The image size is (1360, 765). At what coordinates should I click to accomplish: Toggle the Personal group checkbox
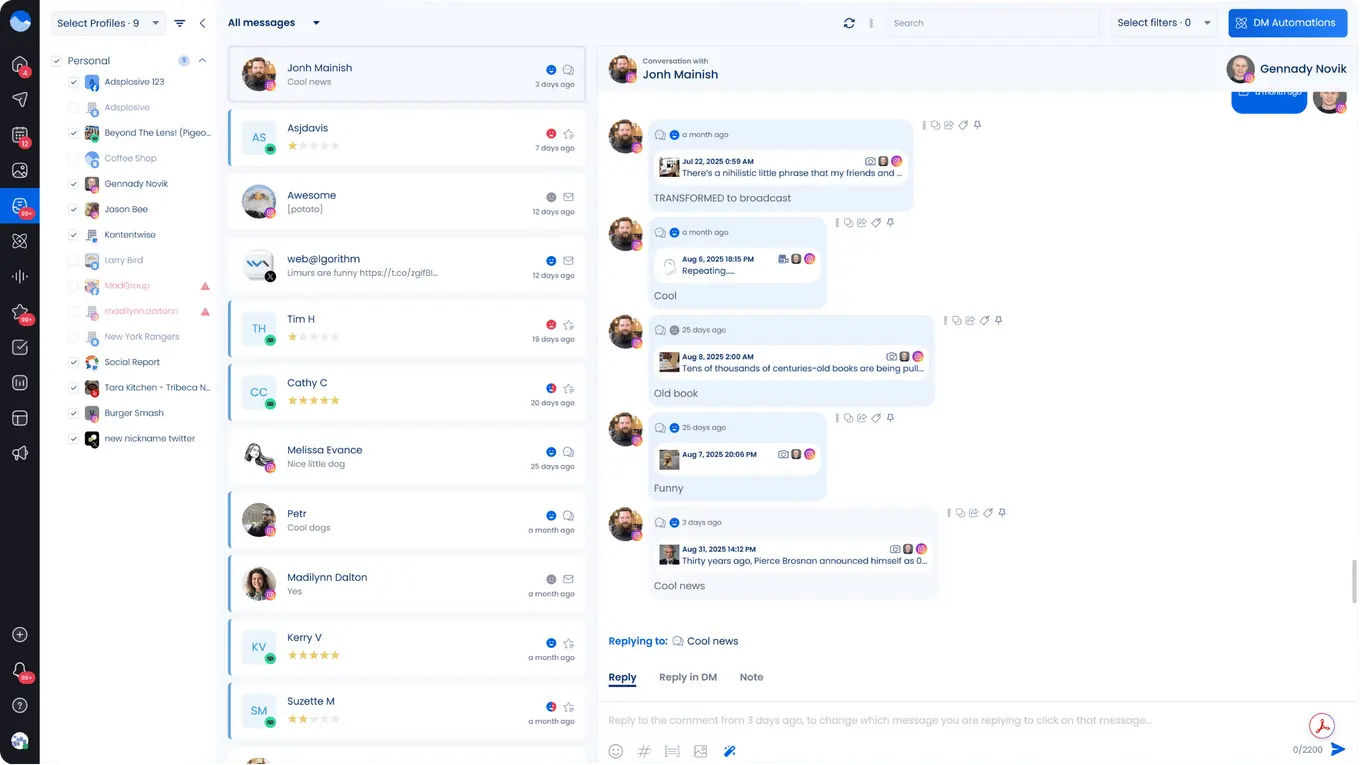56,61
